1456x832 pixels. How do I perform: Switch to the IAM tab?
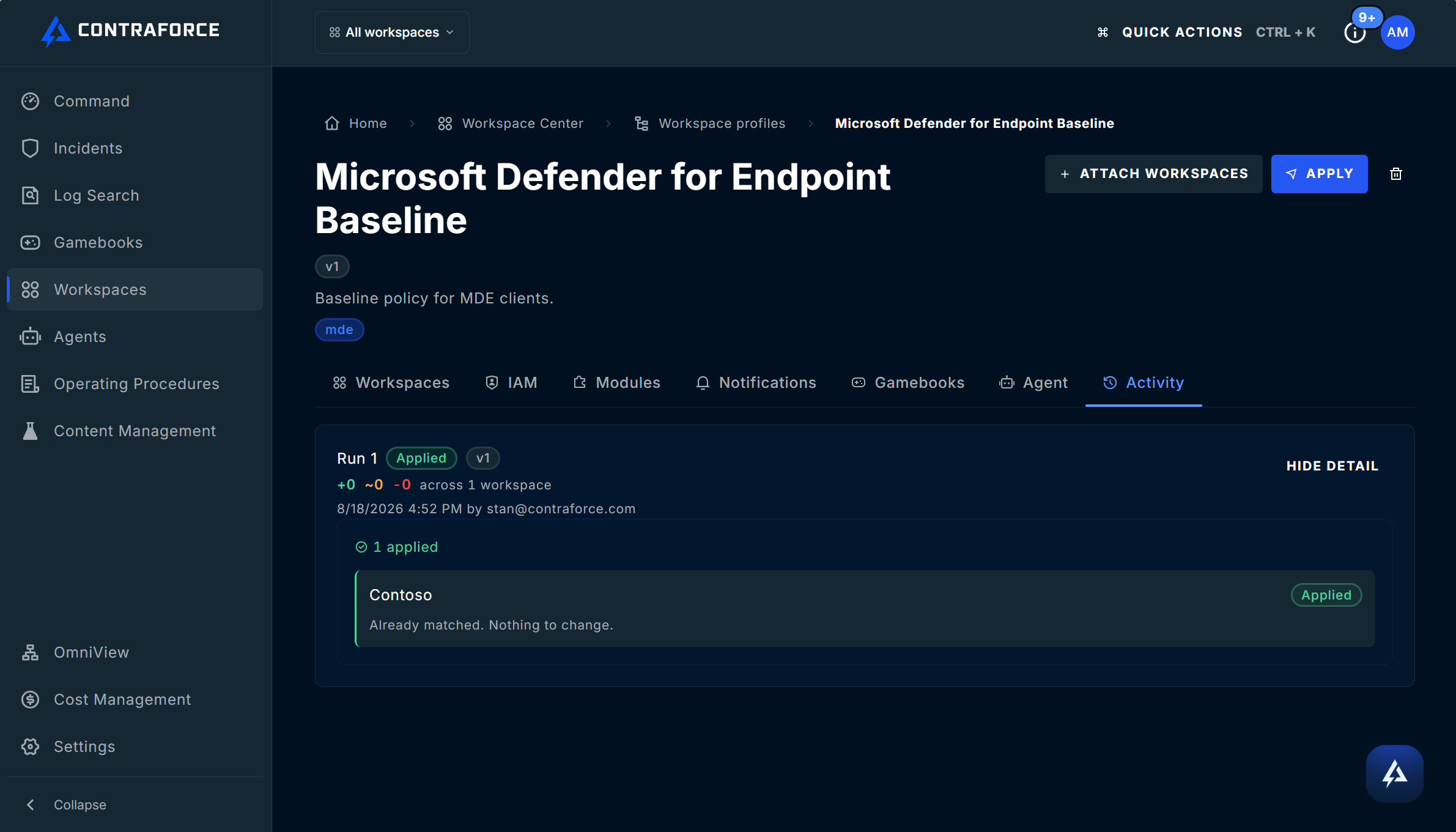click(x=511, y=382)
